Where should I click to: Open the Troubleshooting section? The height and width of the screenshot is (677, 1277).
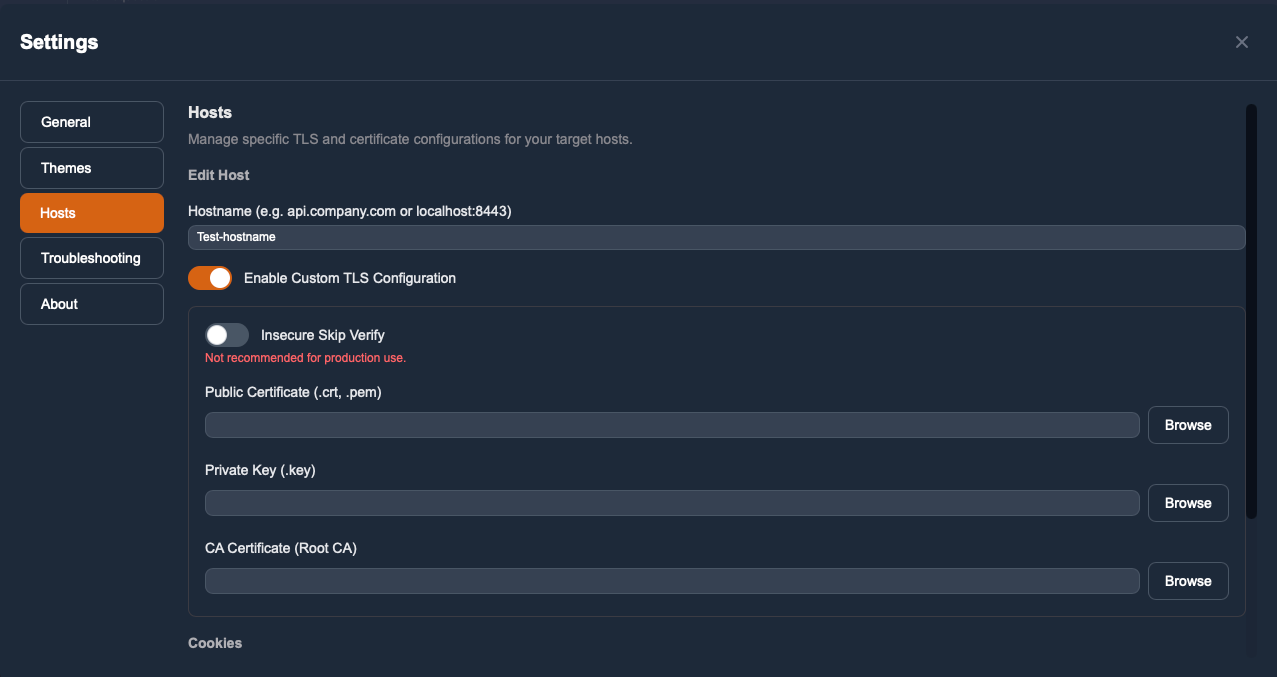click(91, 257)
